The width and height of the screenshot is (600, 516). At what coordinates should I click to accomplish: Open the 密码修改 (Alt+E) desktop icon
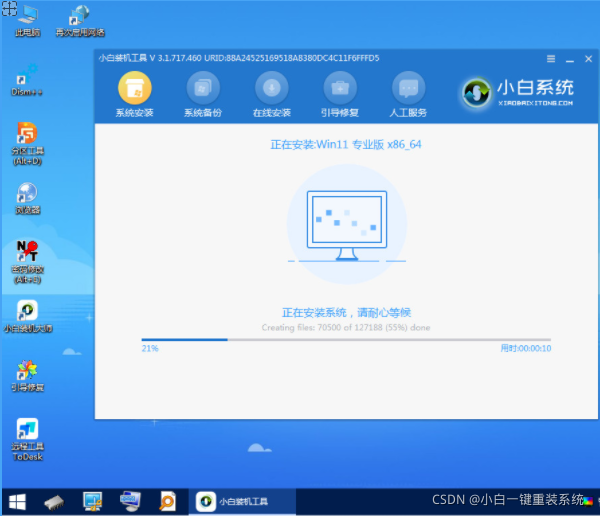click(28, 262)
